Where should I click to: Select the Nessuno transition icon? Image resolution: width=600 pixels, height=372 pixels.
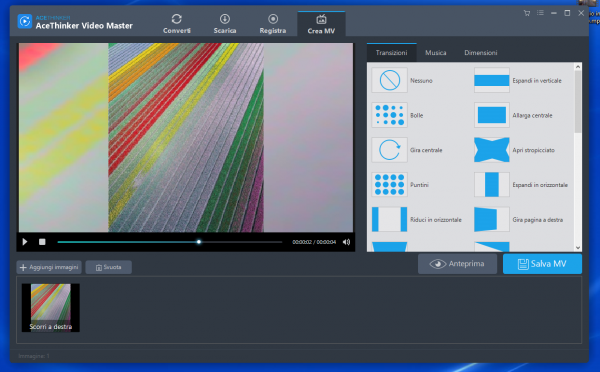pos(389,80)
